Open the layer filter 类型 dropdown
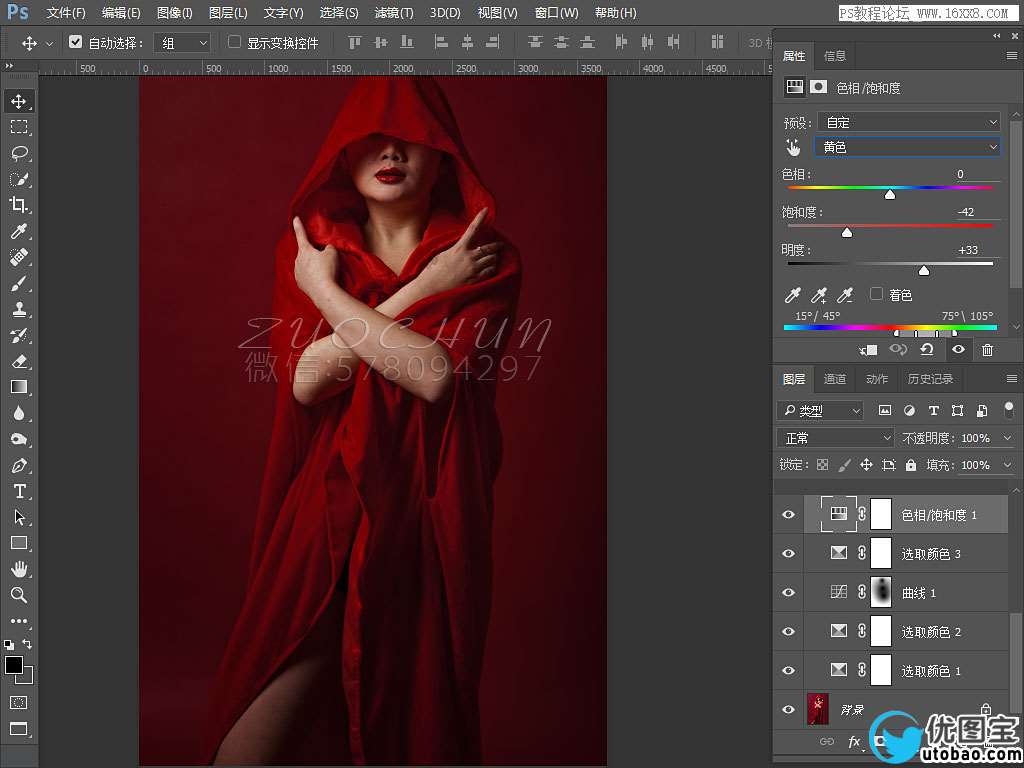 click(x=820, y=411)
